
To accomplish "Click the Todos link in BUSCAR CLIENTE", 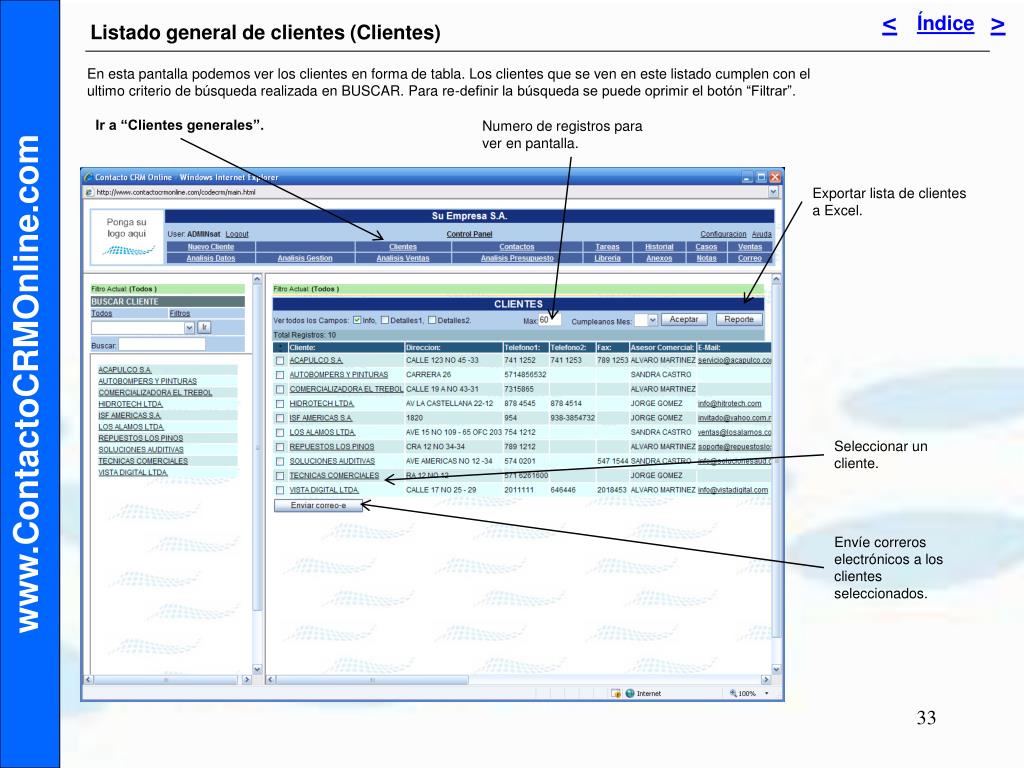I will point(101,313).
